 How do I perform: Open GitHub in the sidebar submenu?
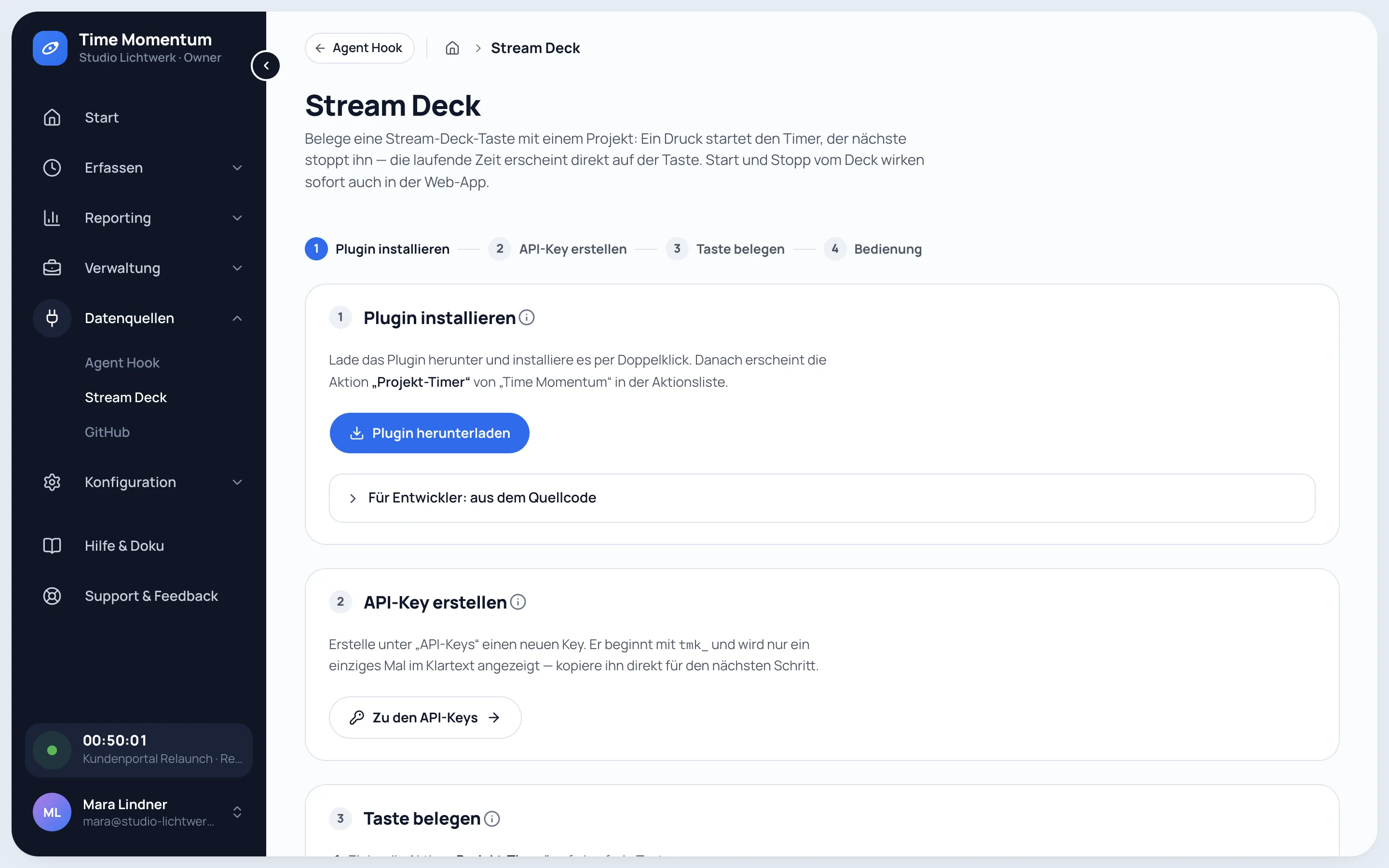(x=108, y=432)
